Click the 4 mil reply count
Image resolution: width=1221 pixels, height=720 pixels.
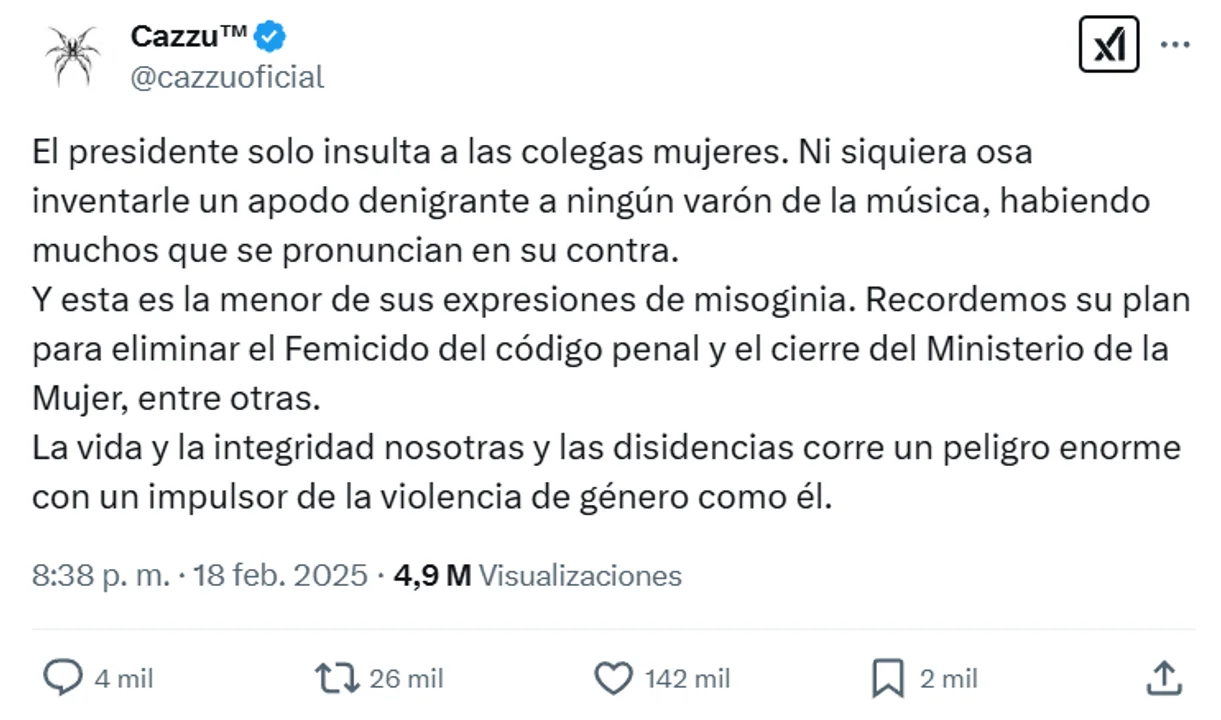(124, 680)
